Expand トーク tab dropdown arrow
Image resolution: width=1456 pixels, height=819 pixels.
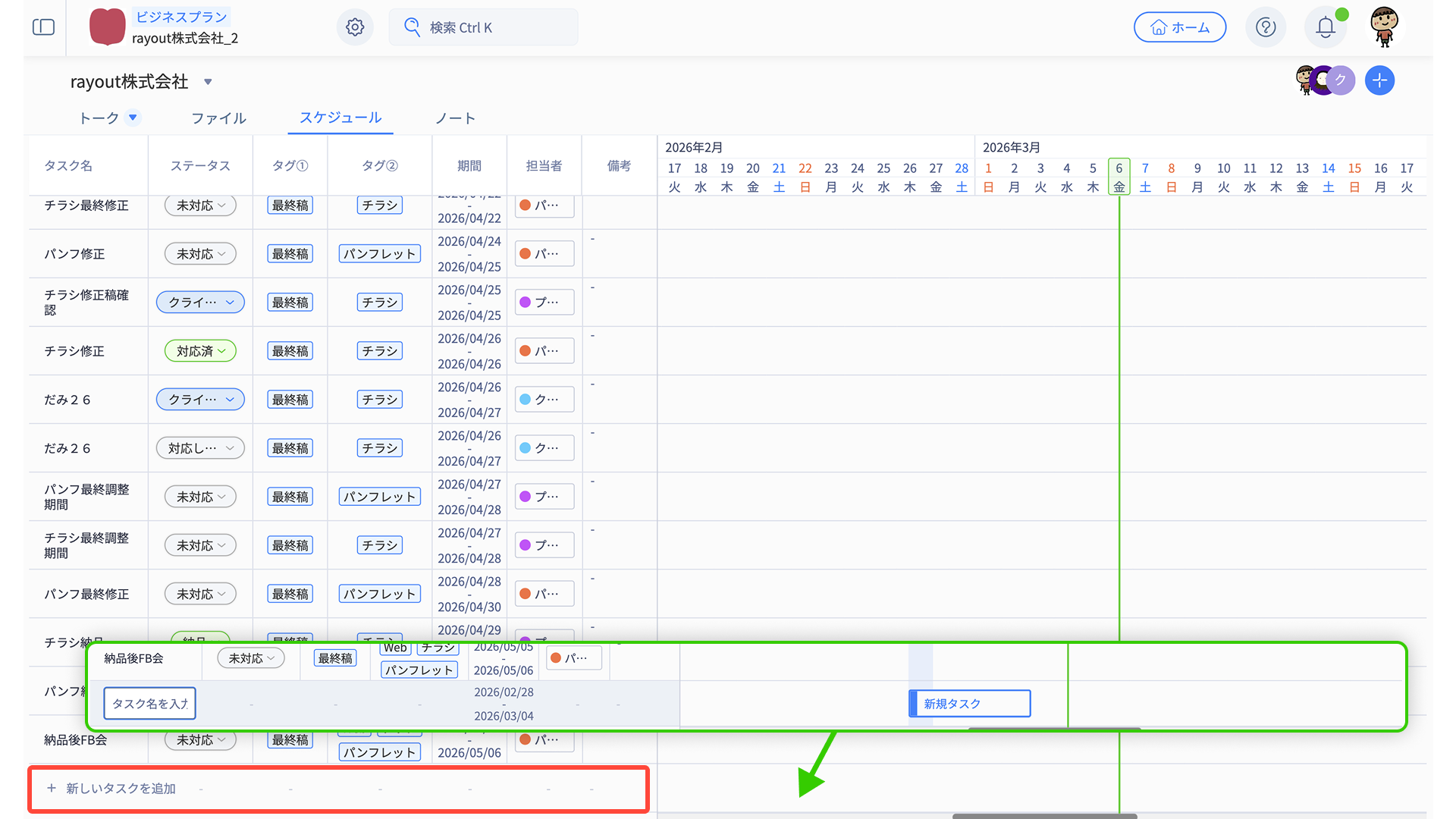point(133,118)
